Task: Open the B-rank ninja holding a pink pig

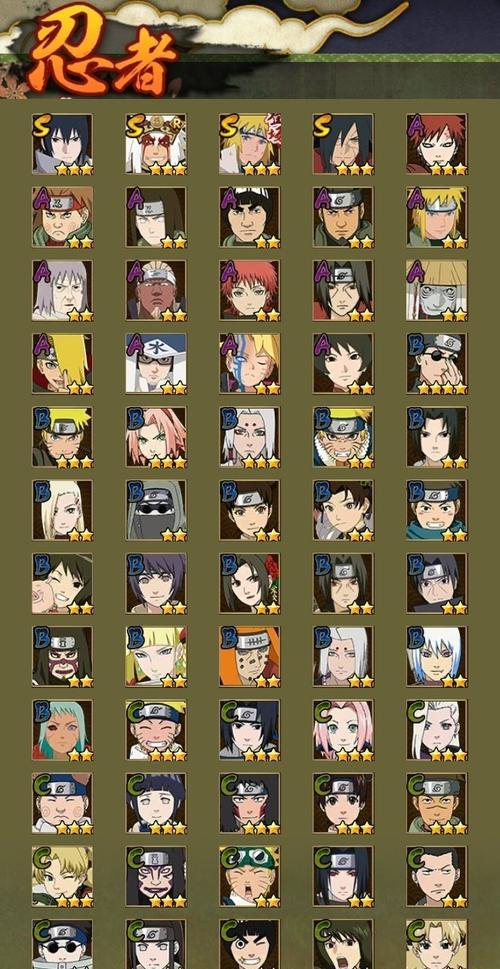Action: pyautogui.click(x=62, y=583)
